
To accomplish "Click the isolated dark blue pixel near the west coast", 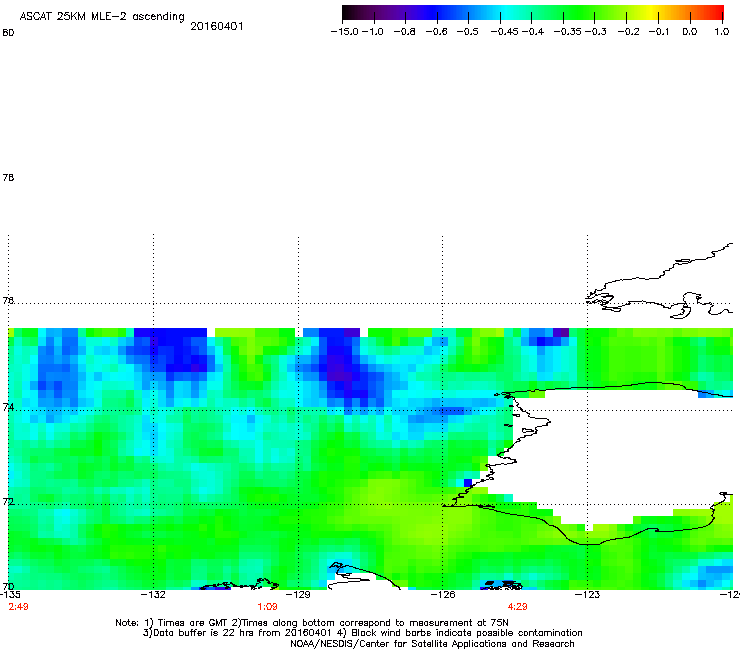I will pos(468,483).
